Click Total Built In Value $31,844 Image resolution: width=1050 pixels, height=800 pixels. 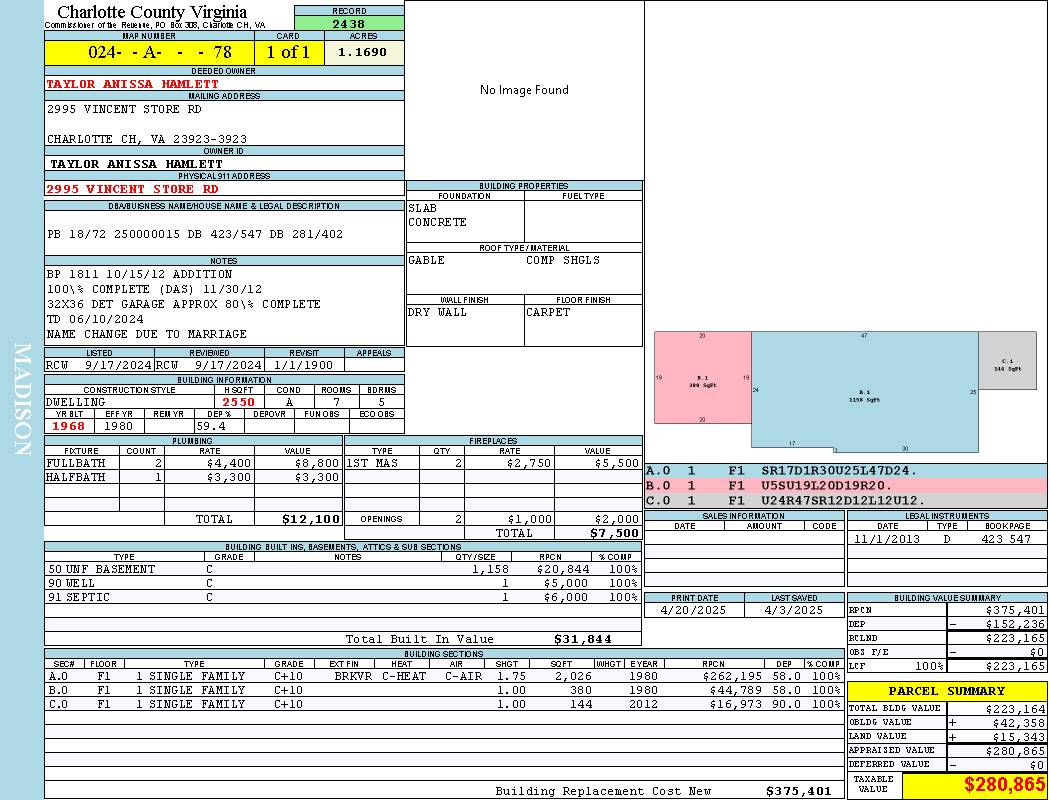tap(583, 639)
